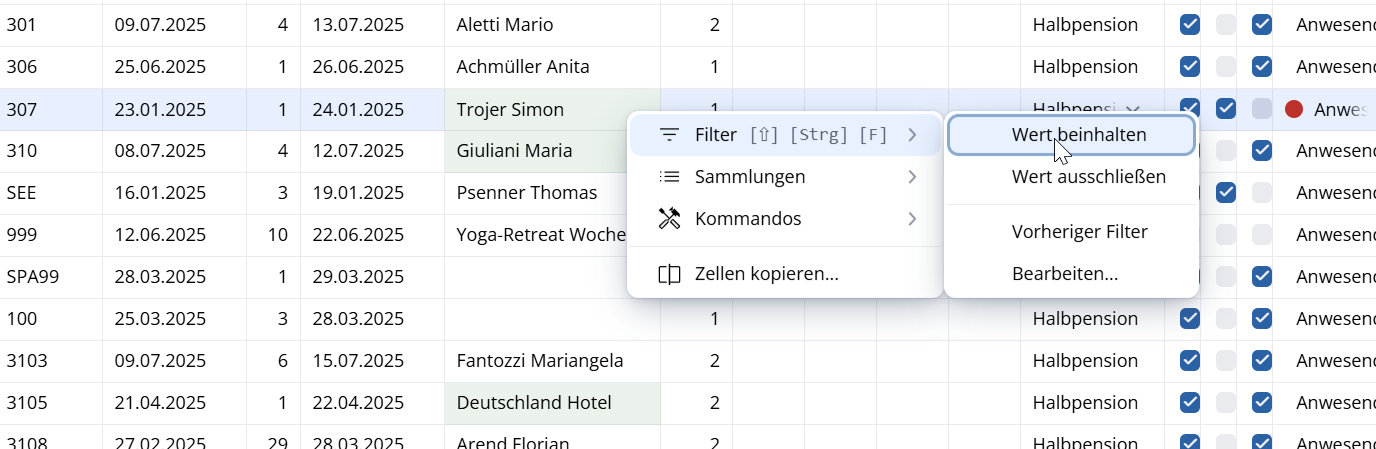
Task: Click the red status dot in row 307
Action: [1294, 109]
